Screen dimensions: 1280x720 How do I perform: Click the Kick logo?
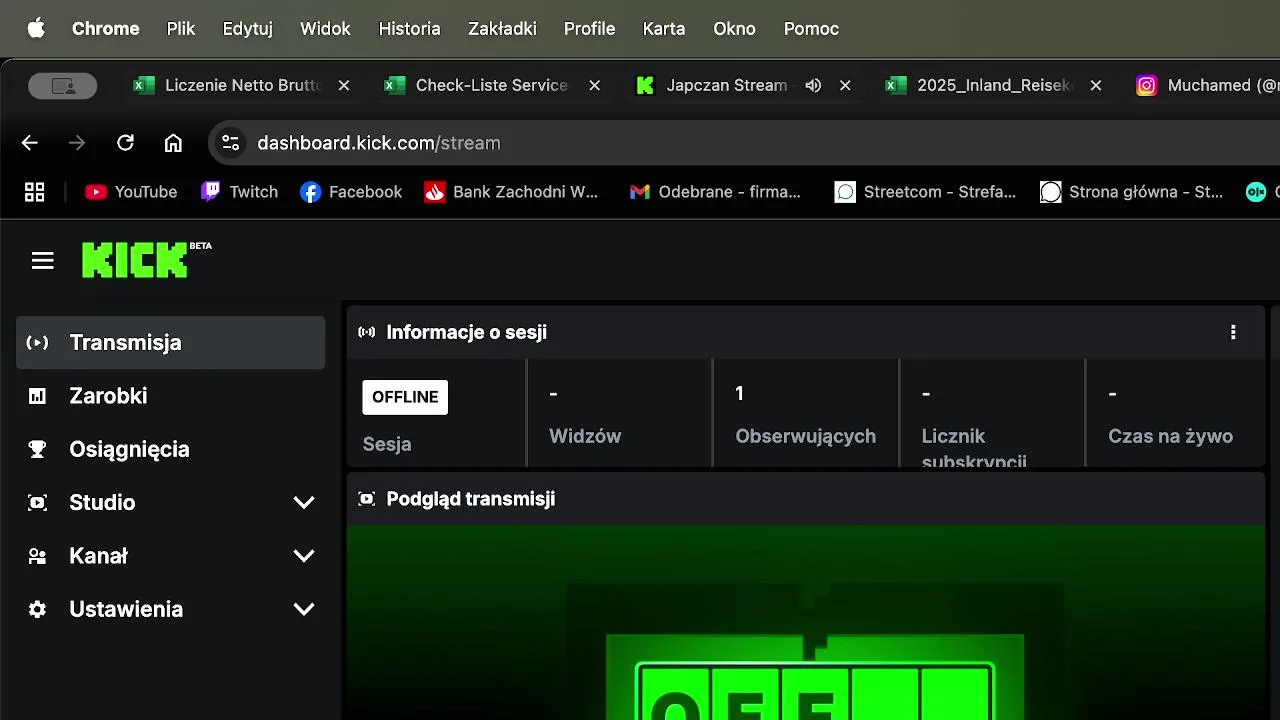(x=146, y=259)
